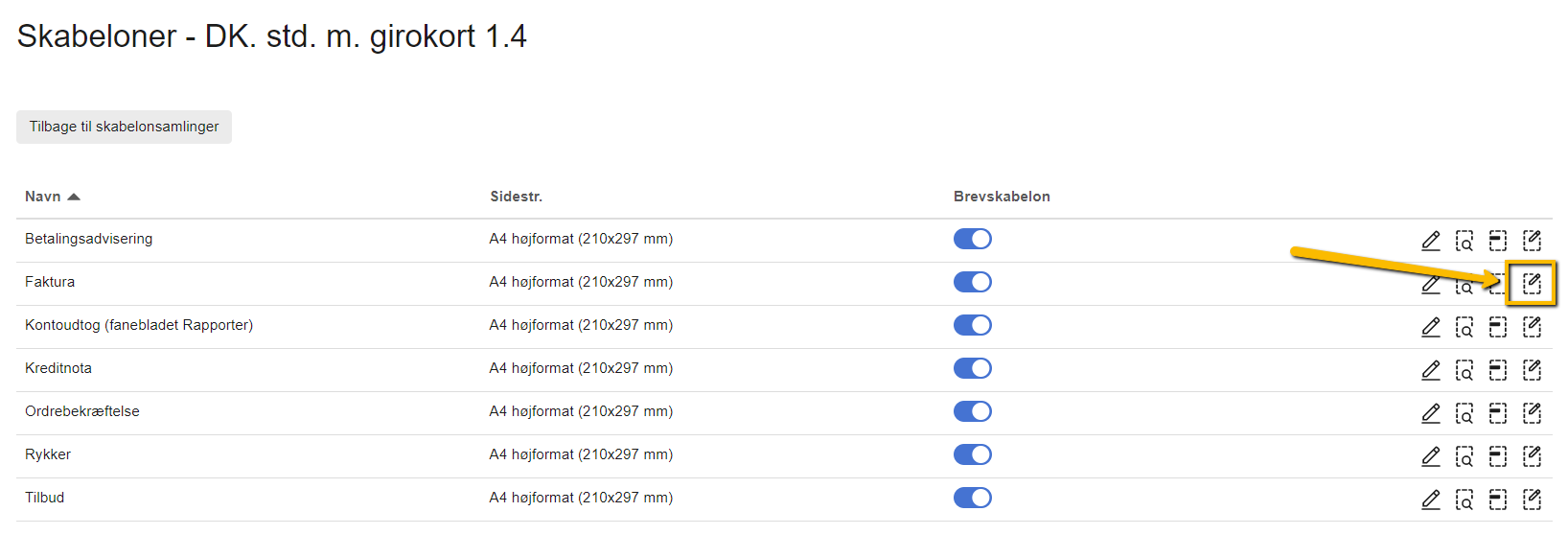The height and width of the screenshot is (558, 1568).
Task: Edit the Faktura template with the pencil icon
Action: pyautogui.click(x=1432, y=282)
